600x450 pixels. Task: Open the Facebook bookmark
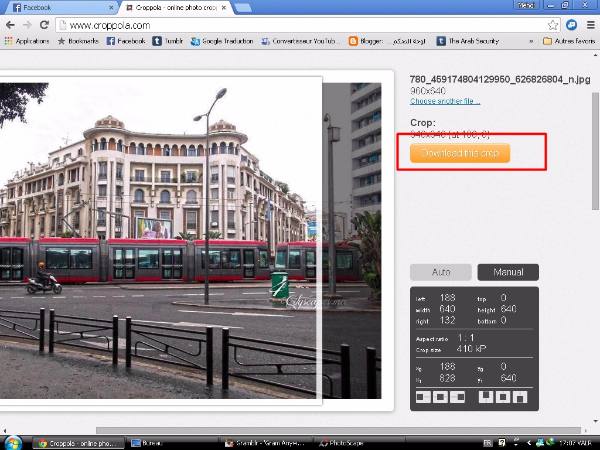pyautogui.click(x=126, y=41)
